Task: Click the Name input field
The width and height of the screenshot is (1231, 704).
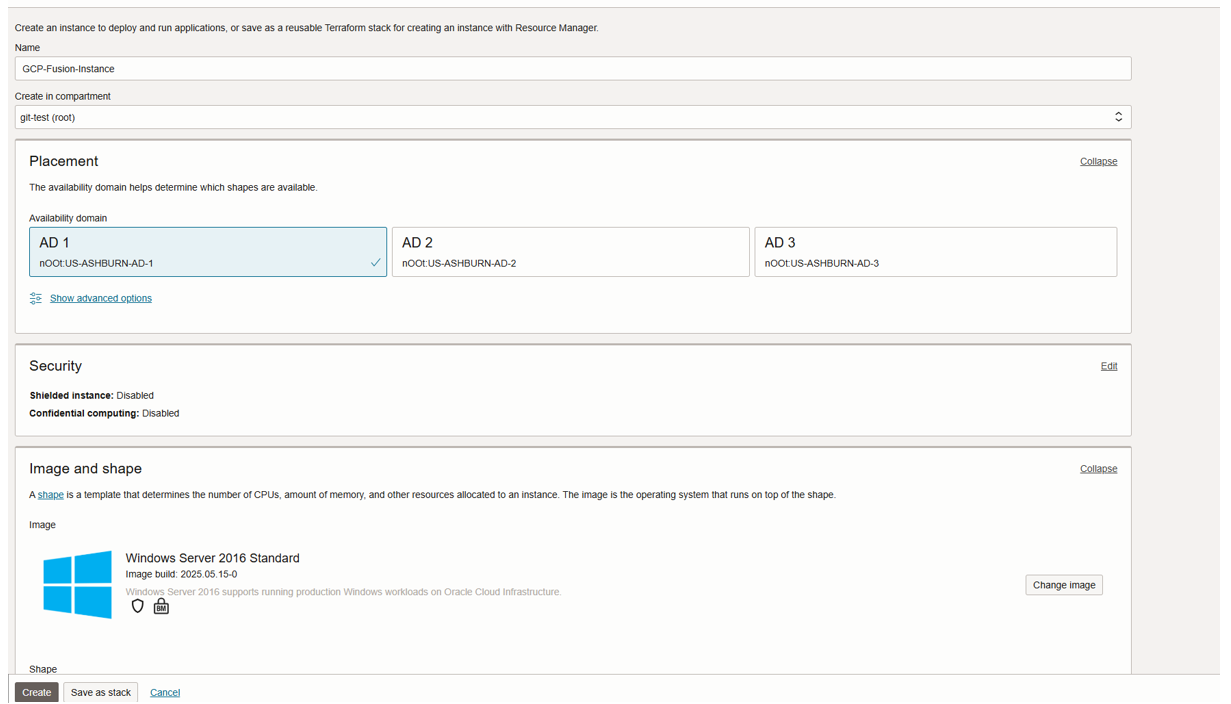Action: (572, 69)
